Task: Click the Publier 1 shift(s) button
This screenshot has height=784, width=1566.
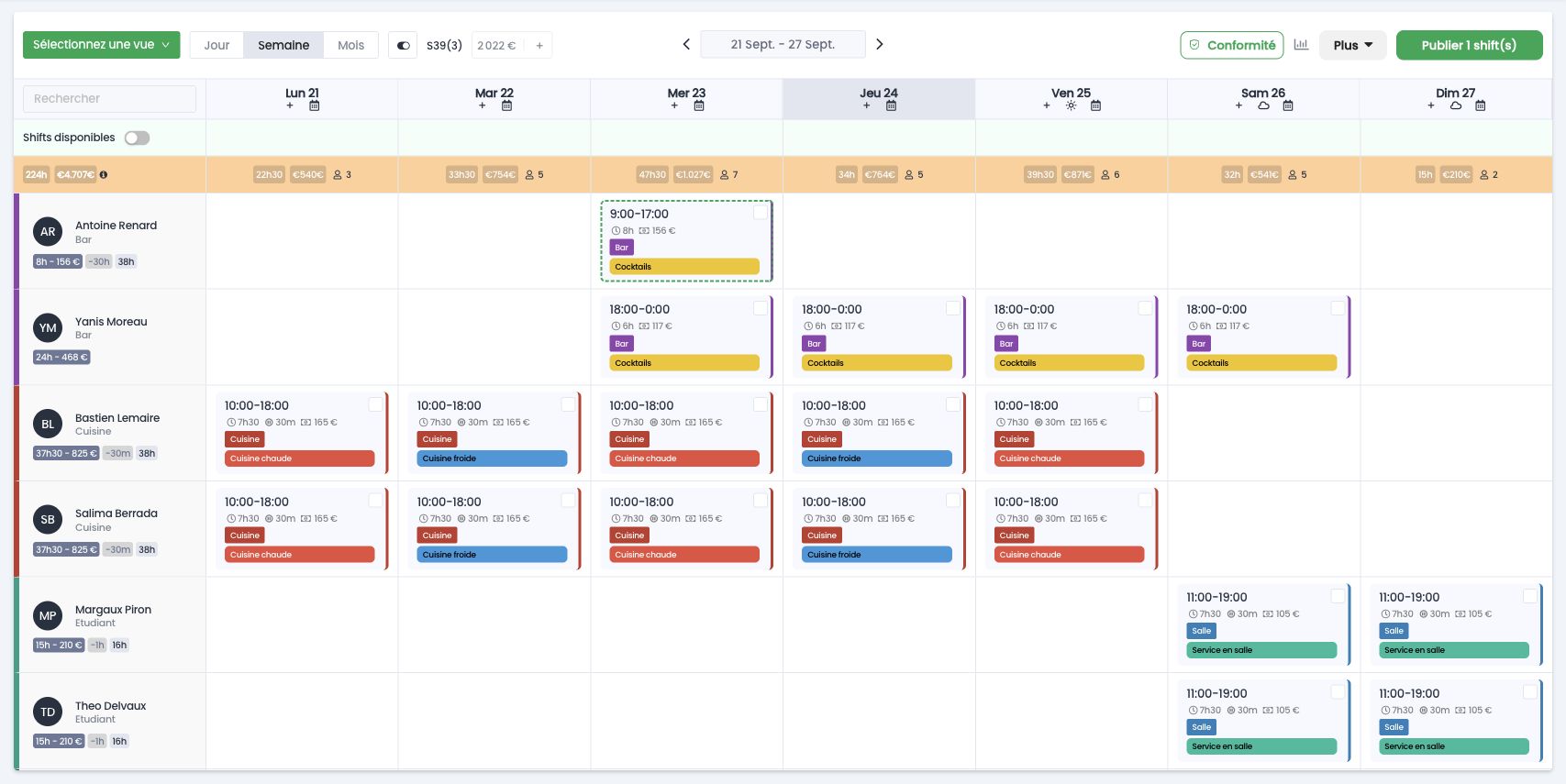Action: point(1469,45)
